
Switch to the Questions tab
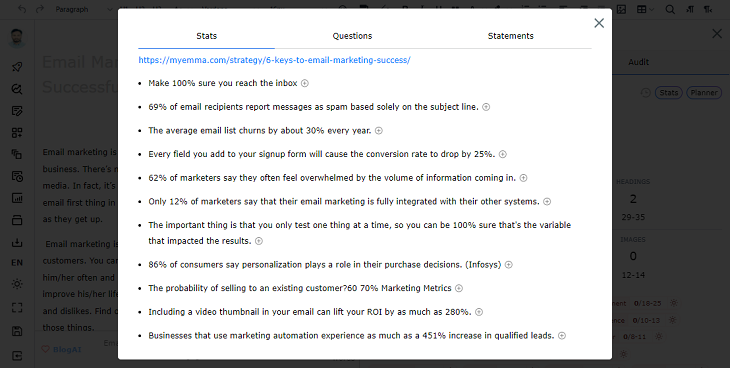tap(352, 36)
